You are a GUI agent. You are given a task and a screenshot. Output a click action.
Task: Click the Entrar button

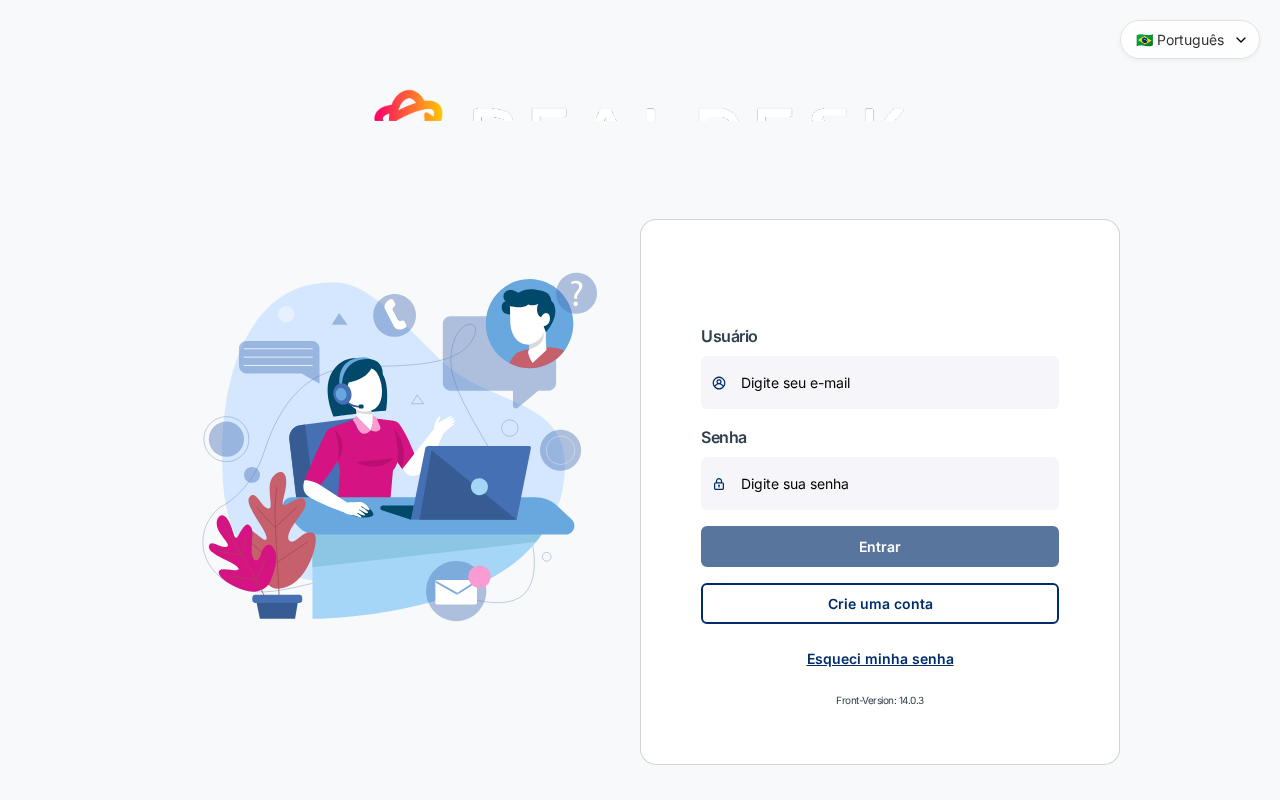pos(880,547)
